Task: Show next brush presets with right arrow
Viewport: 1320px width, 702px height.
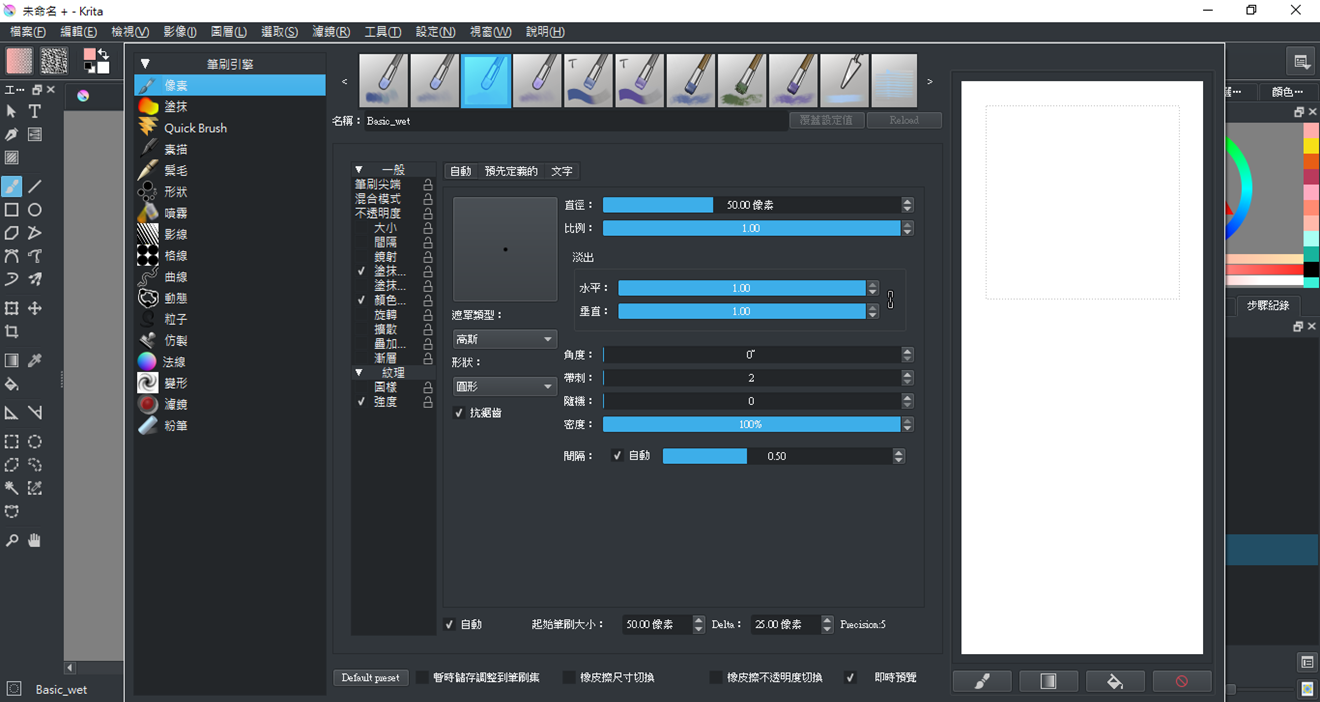Action: point(930,82)
